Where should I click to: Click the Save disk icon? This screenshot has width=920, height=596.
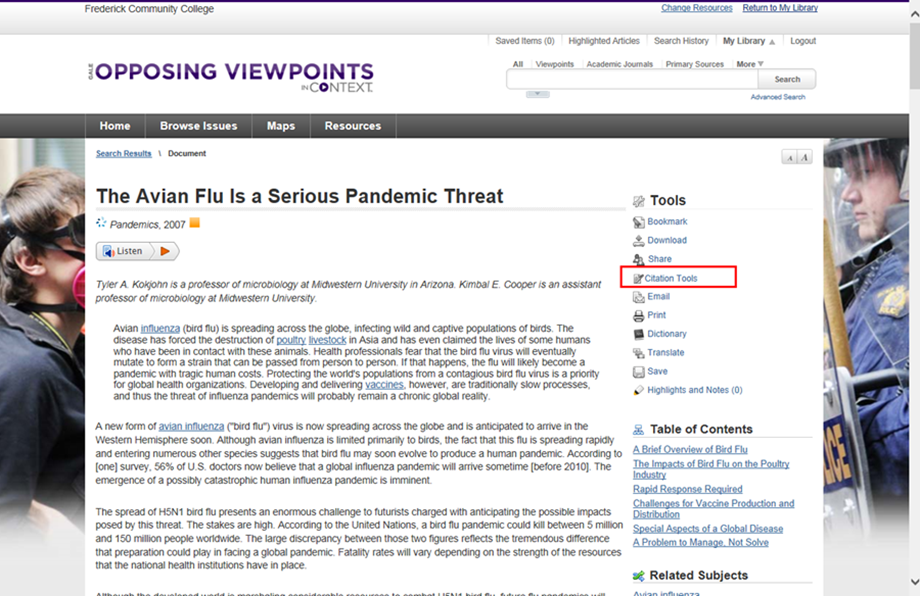coord(638,372)
